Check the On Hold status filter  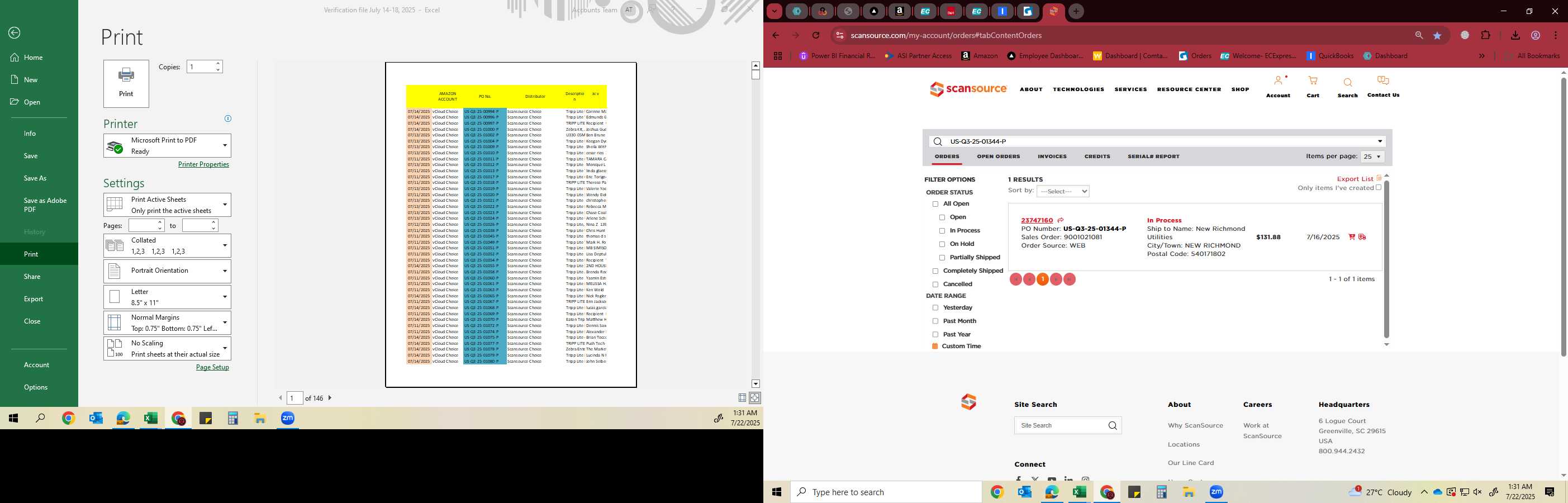[x=942, y=244]
